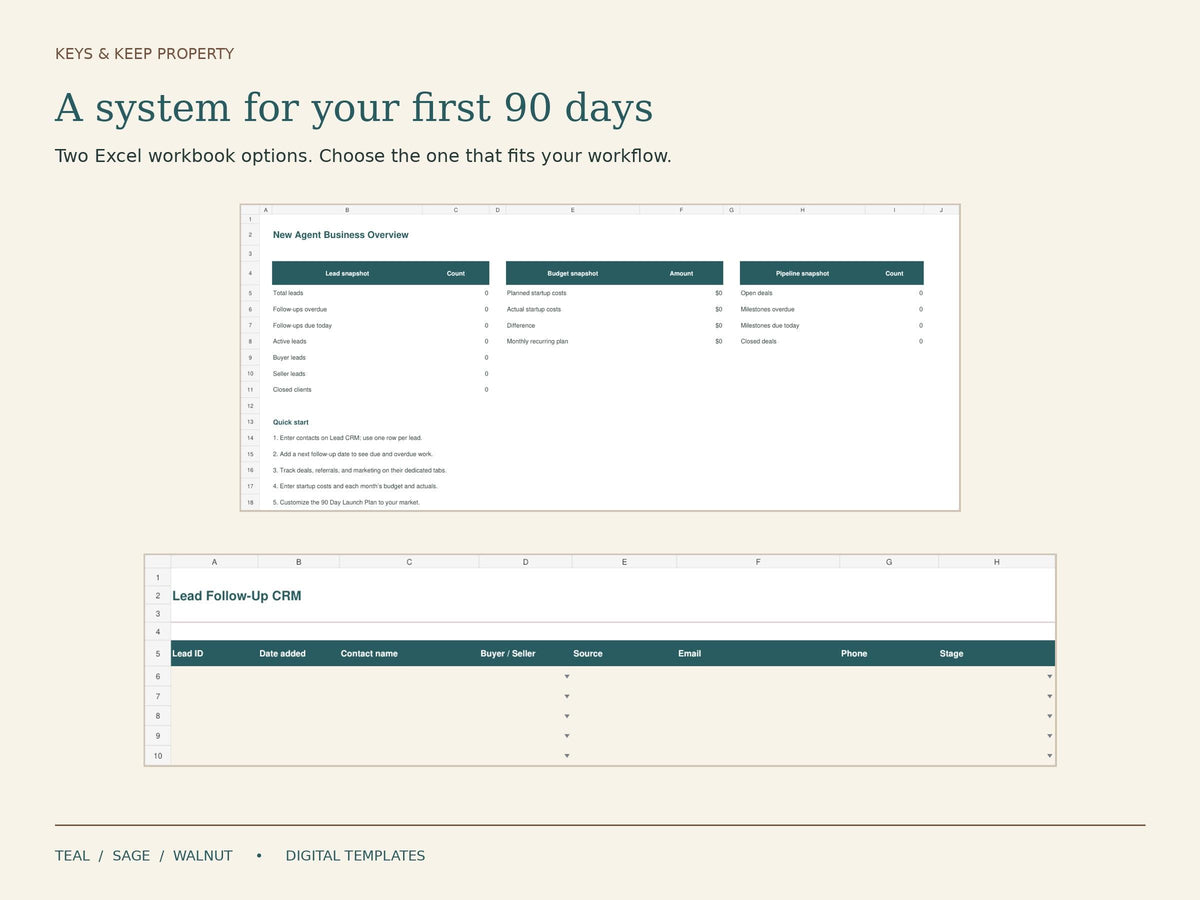Click the 'Add a next follow-up date' instruction
1200x900 pixels.
[353, 454]
